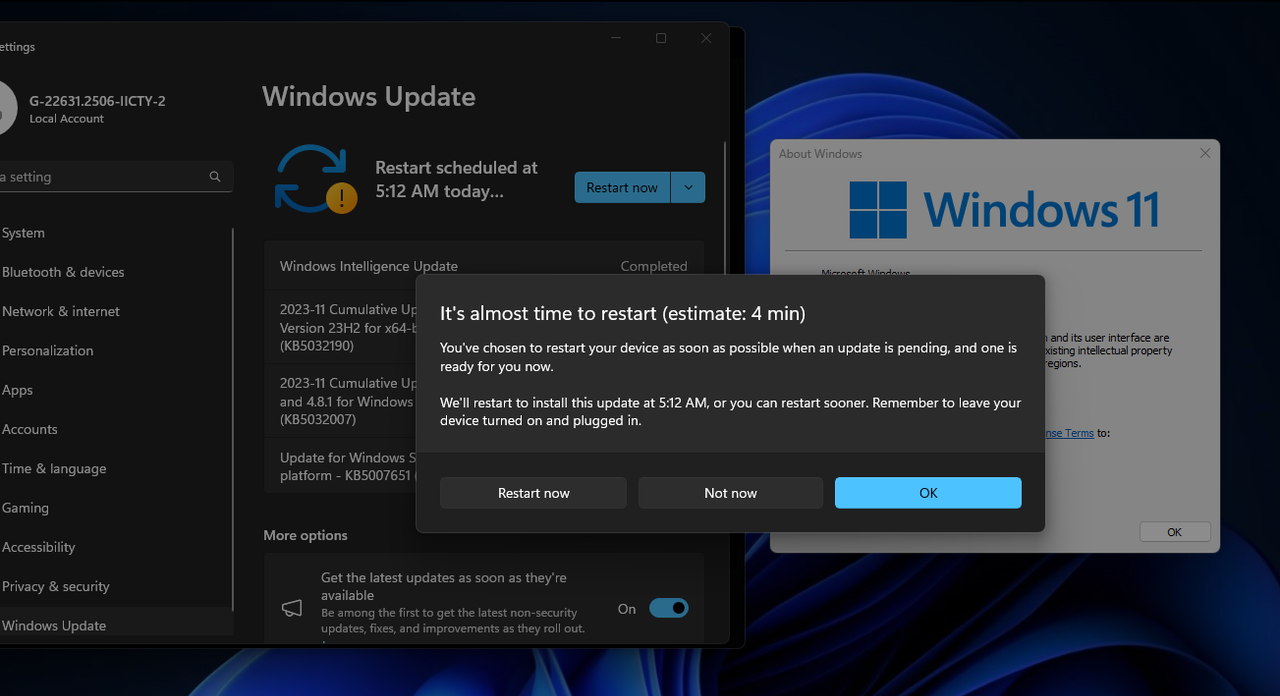Click the KB5007651 security platform update row
The height and width of the screenshot is (696, 1280).
340,466
